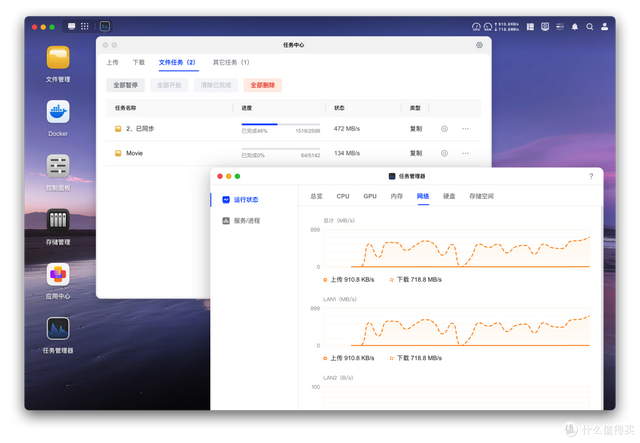Click progress bar of 2、已同步 task
The image size is (640, 443).
tap(281, 124)
